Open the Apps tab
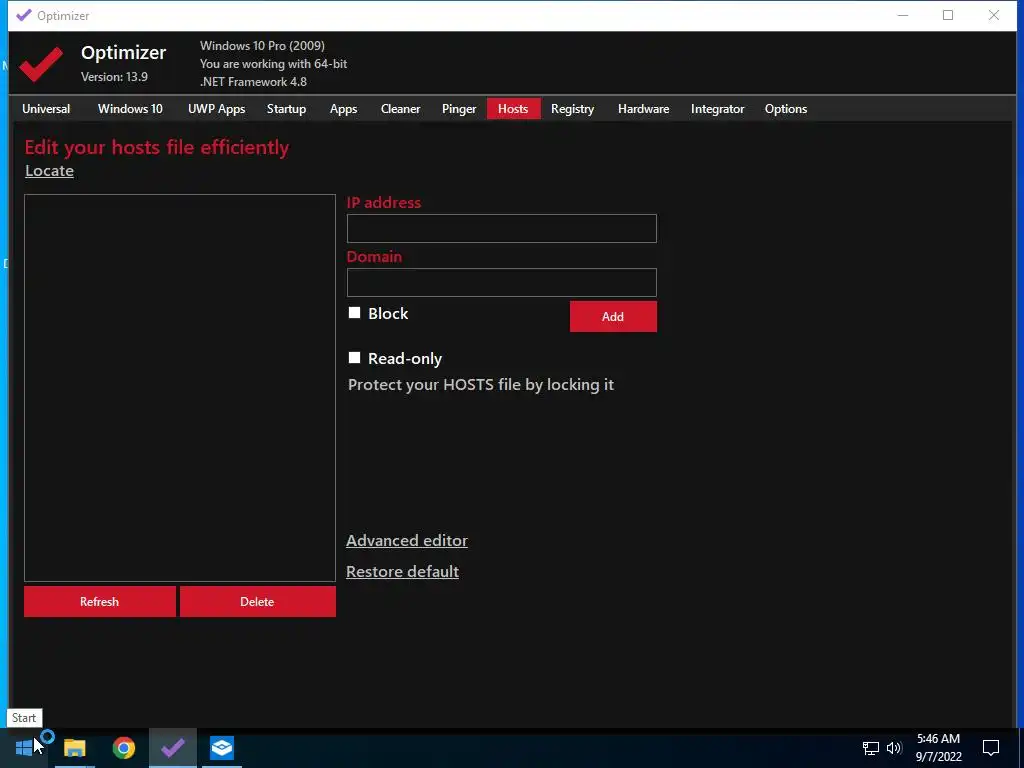 coord(344,109)
